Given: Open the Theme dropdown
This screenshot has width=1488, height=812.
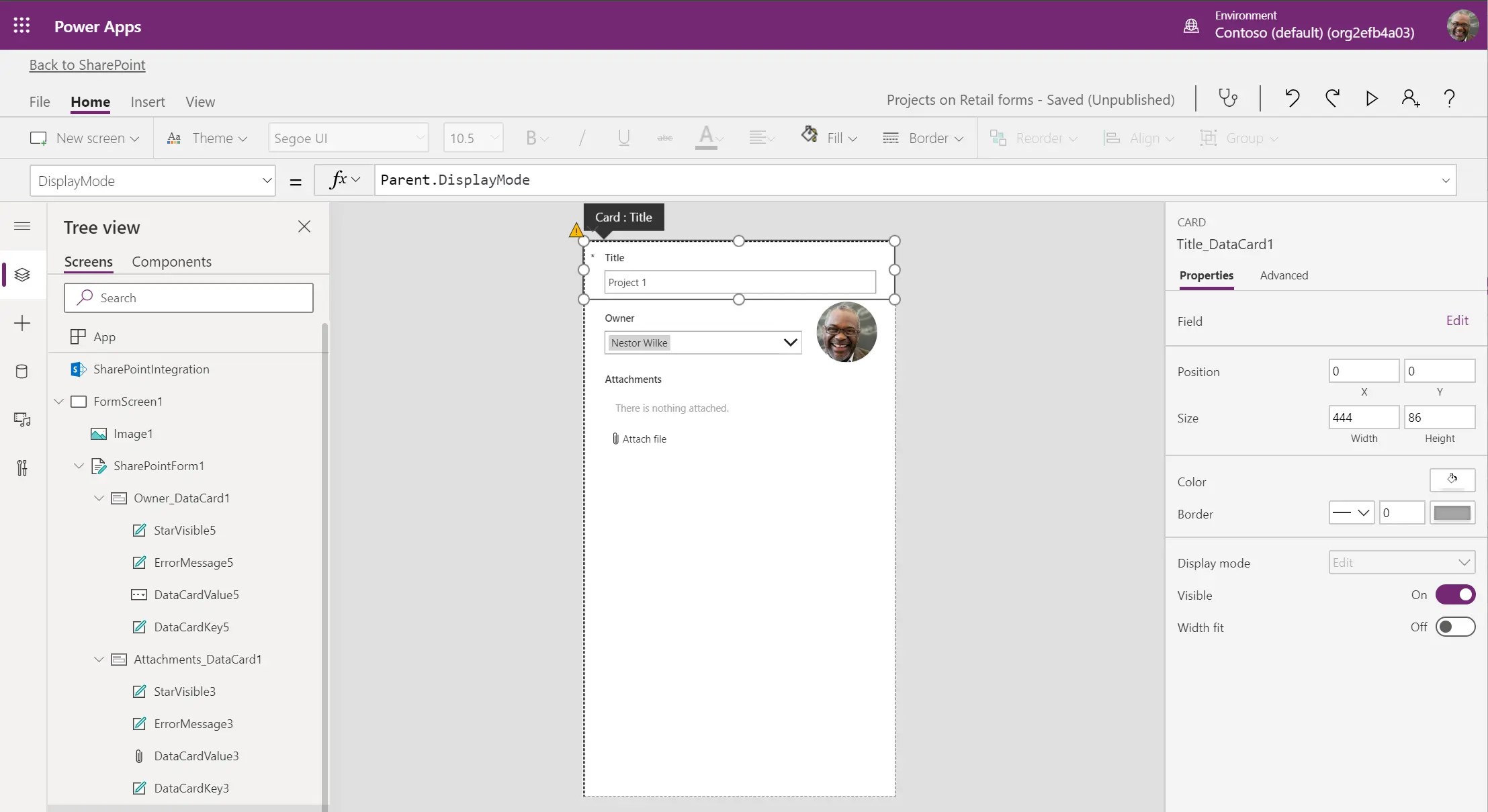Looking at the screenshot, I should (x=207, y=138).
